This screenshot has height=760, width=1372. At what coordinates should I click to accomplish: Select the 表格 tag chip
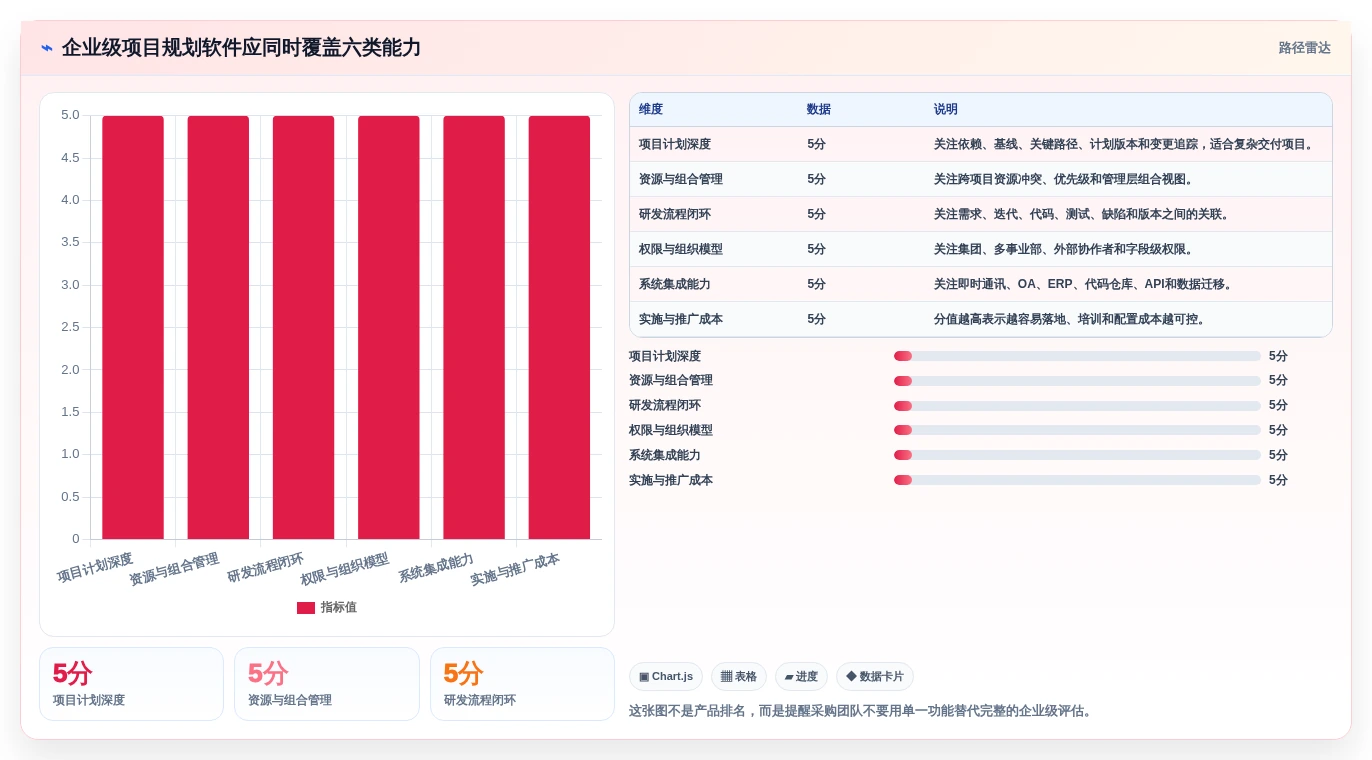coord(739,677)
